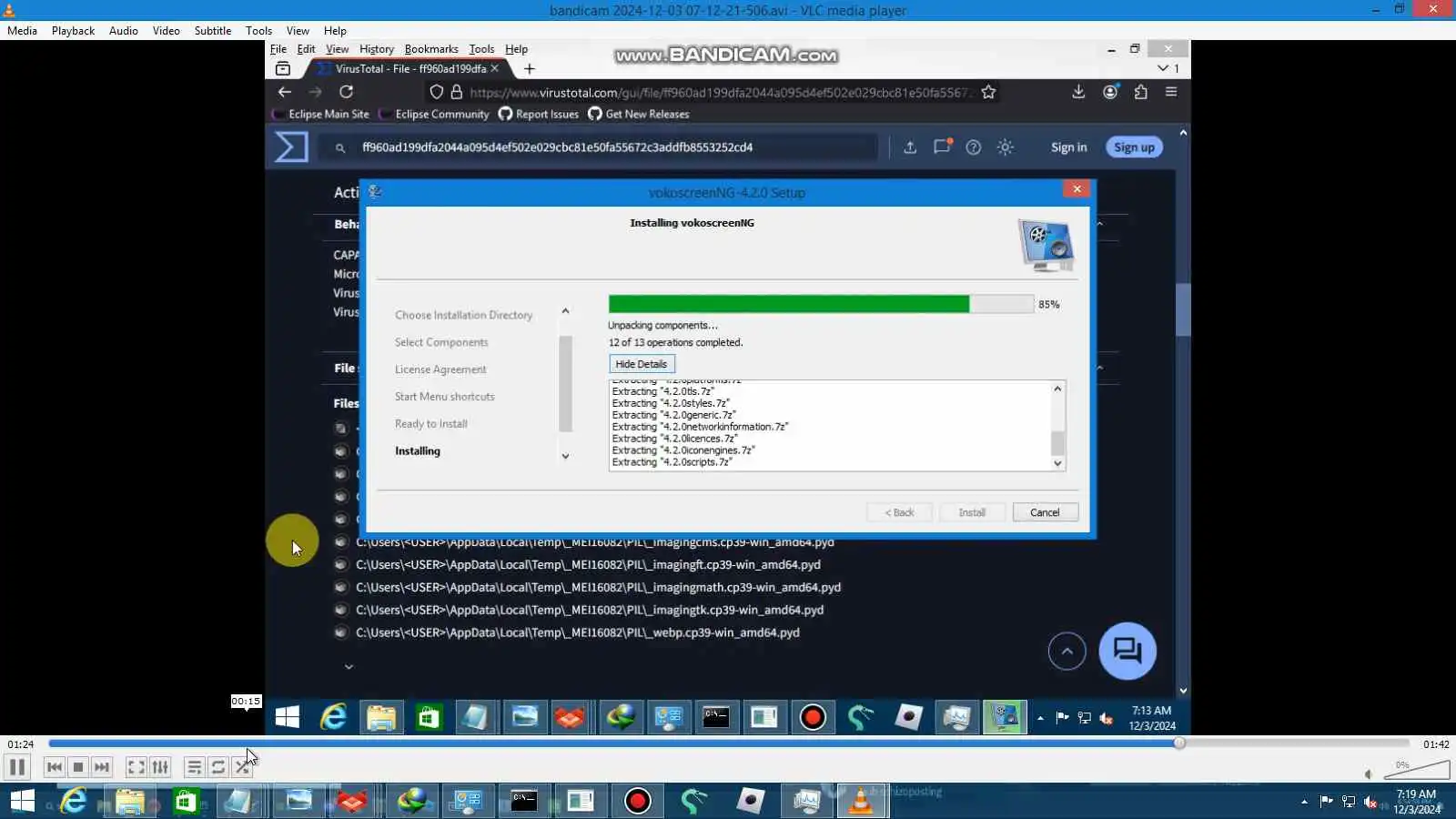
Task: Cancel the vokoscreenNG installation
Action: (1045, 512)
